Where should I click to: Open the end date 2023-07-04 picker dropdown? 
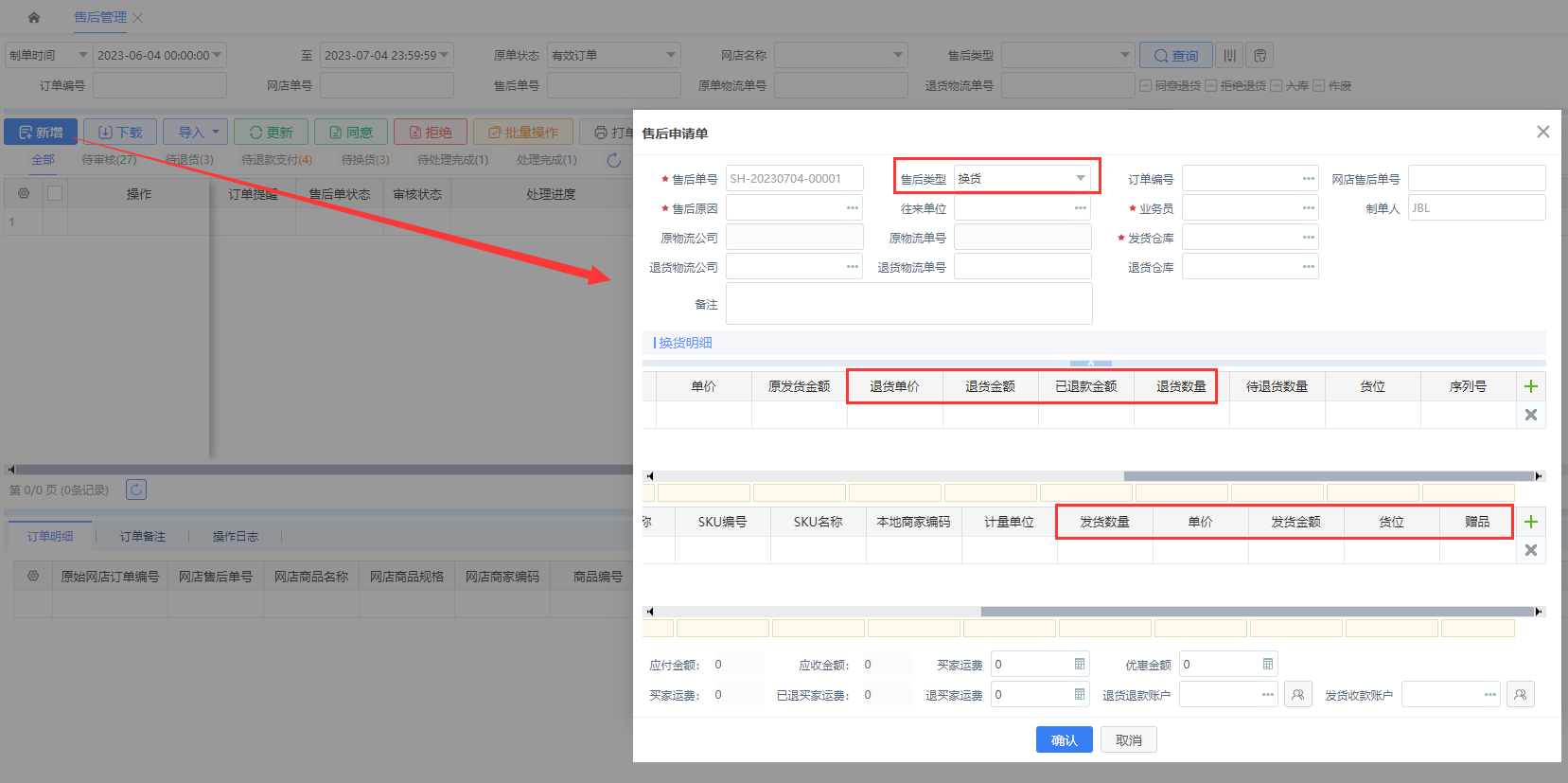445,55
